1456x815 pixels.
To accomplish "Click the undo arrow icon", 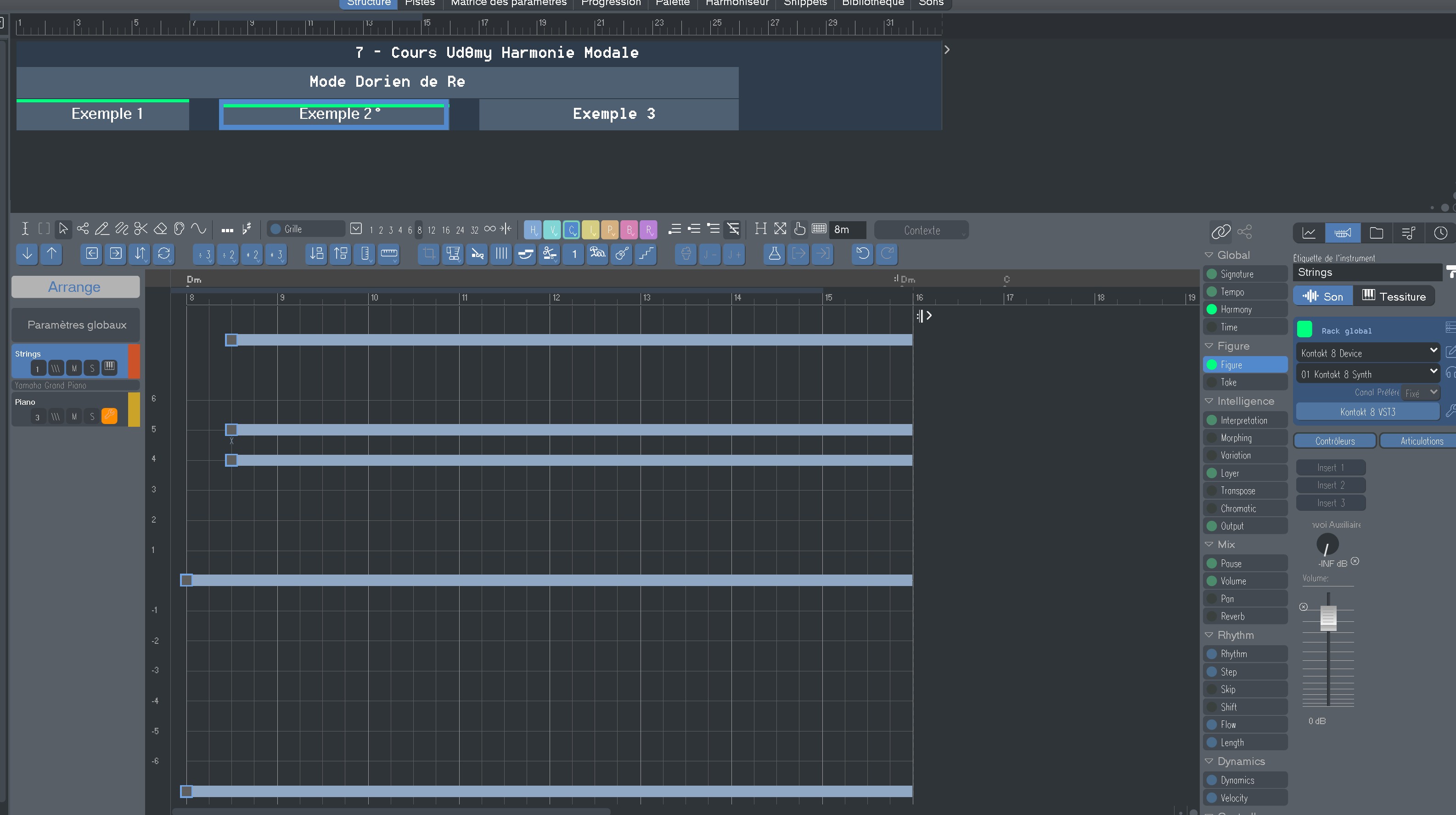I will coord(862,254).
